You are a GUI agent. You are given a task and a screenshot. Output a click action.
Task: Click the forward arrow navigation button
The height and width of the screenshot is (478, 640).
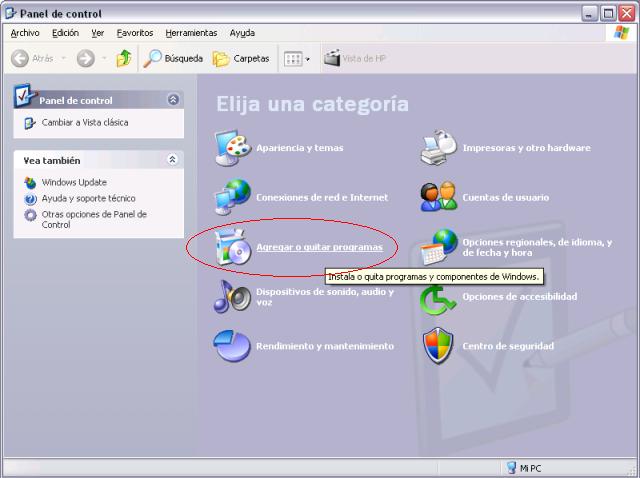coord(86,58)
